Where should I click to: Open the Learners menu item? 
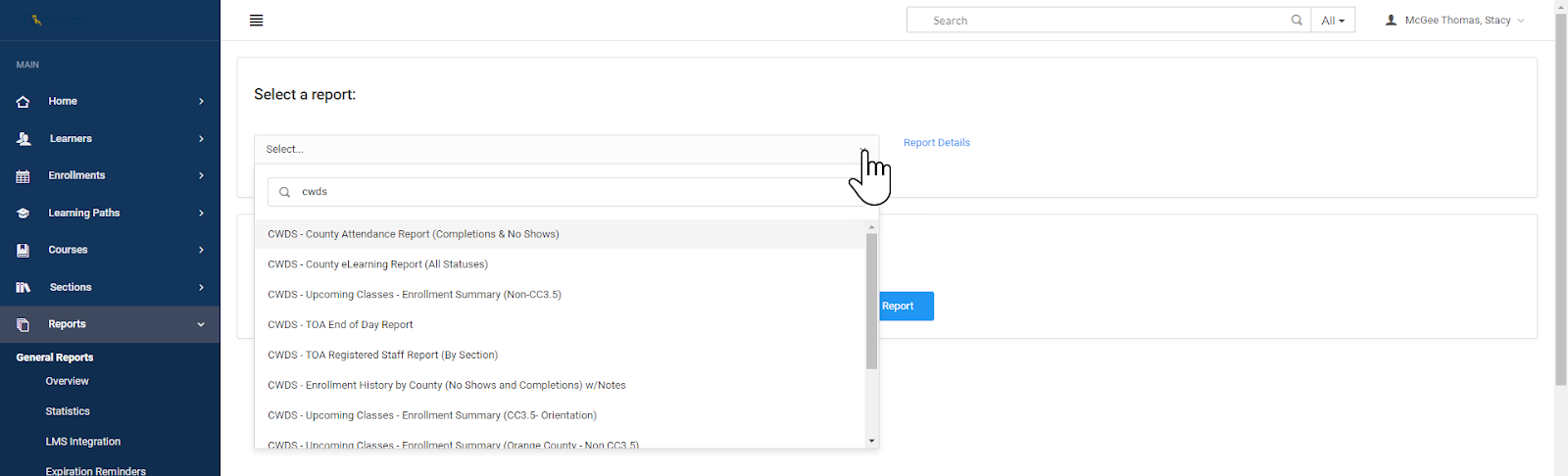(110, 139)
